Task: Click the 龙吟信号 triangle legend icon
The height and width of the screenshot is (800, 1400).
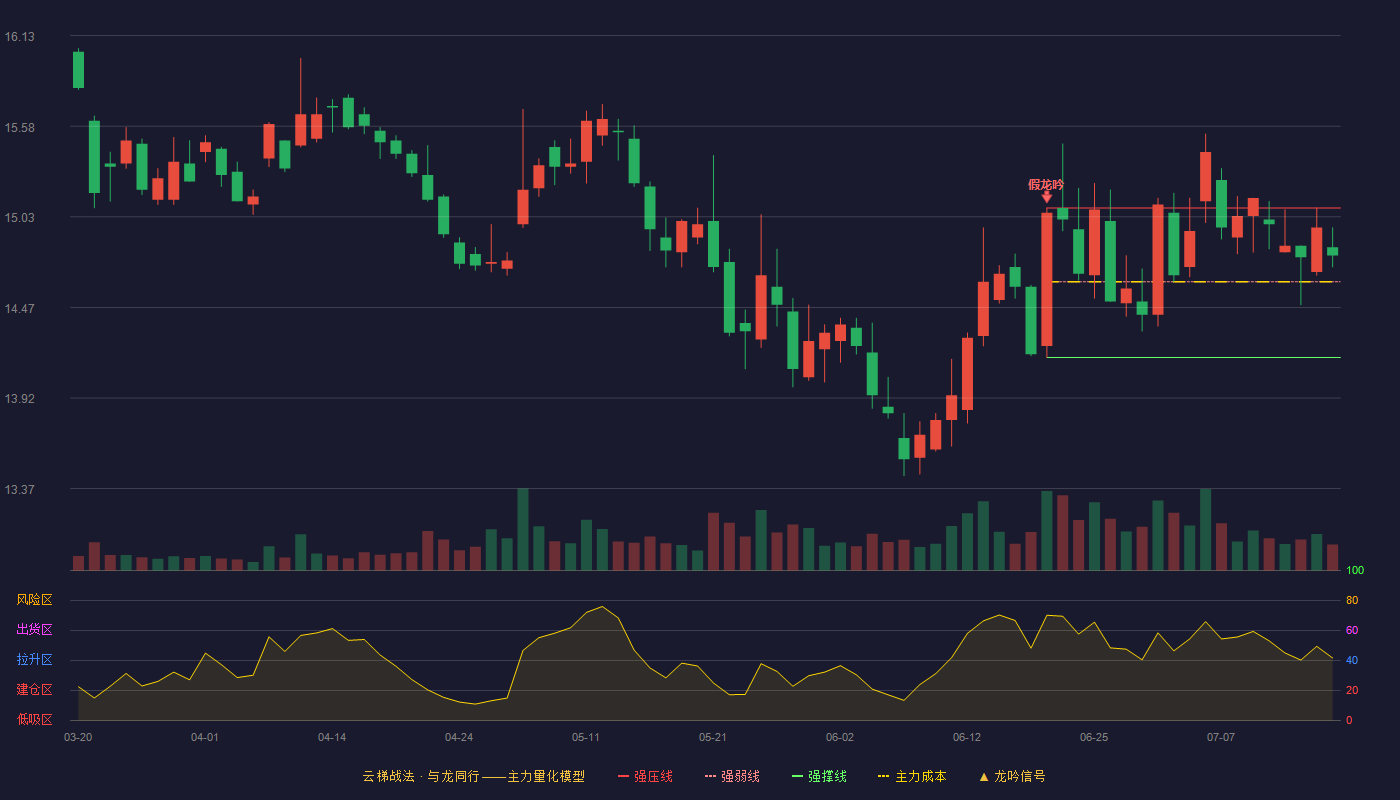Action: pos(984,776)
